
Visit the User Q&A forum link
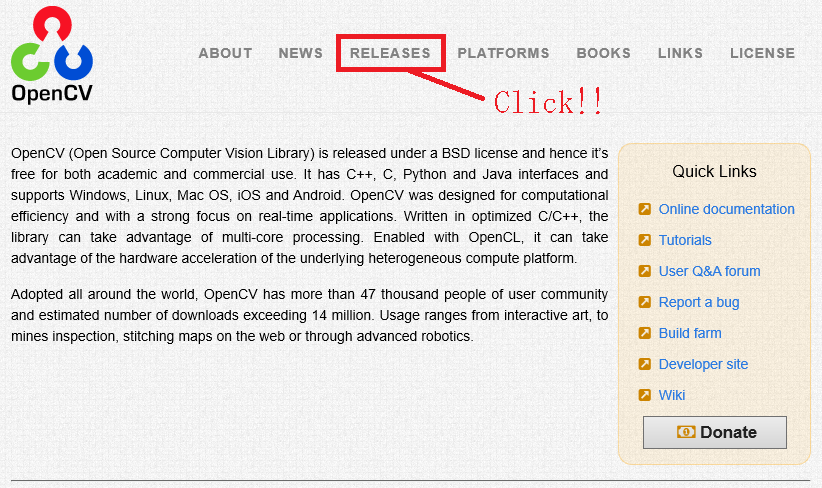(x=709, y=271)
